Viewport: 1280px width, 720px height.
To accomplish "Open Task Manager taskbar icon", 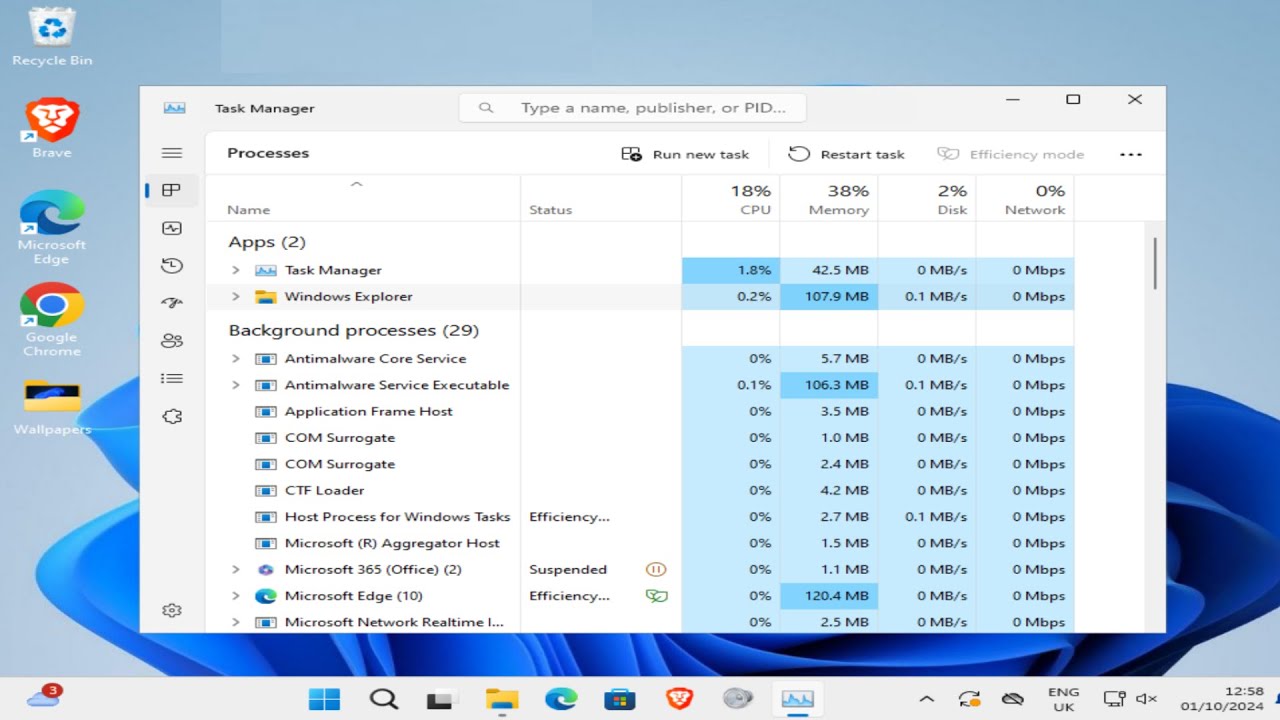I will click(797, 699).
